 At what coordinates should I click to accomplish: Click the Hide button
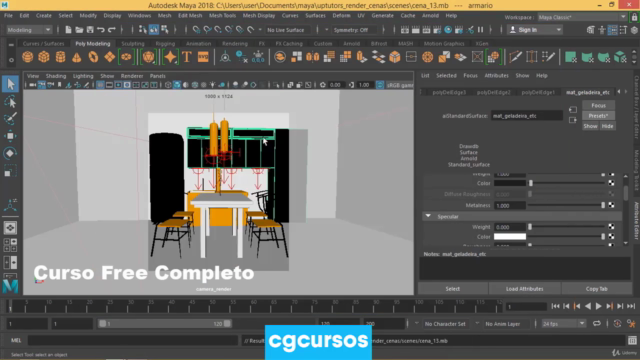tap(607, 126)
